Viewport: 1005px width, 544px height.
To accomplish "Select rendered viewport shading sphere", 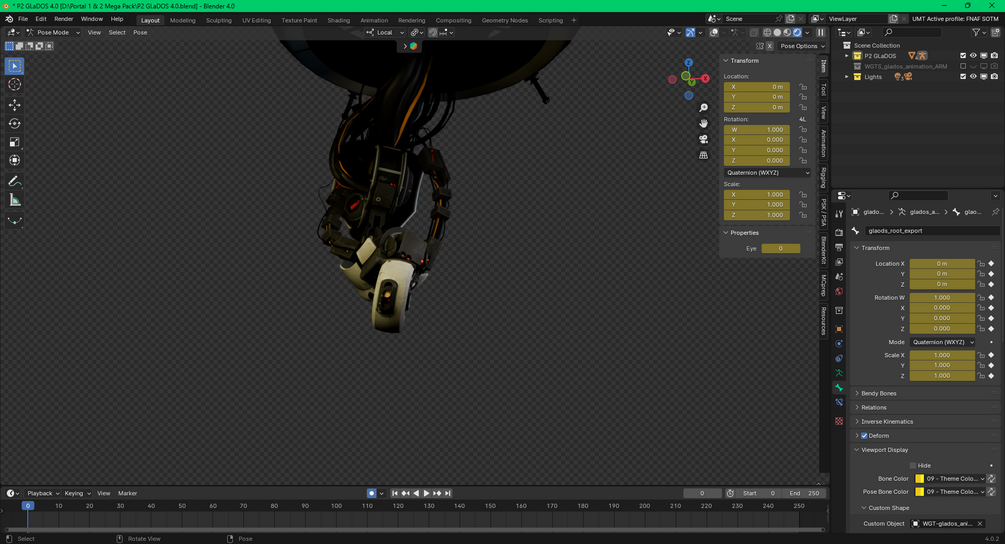I will pos(797,33).
